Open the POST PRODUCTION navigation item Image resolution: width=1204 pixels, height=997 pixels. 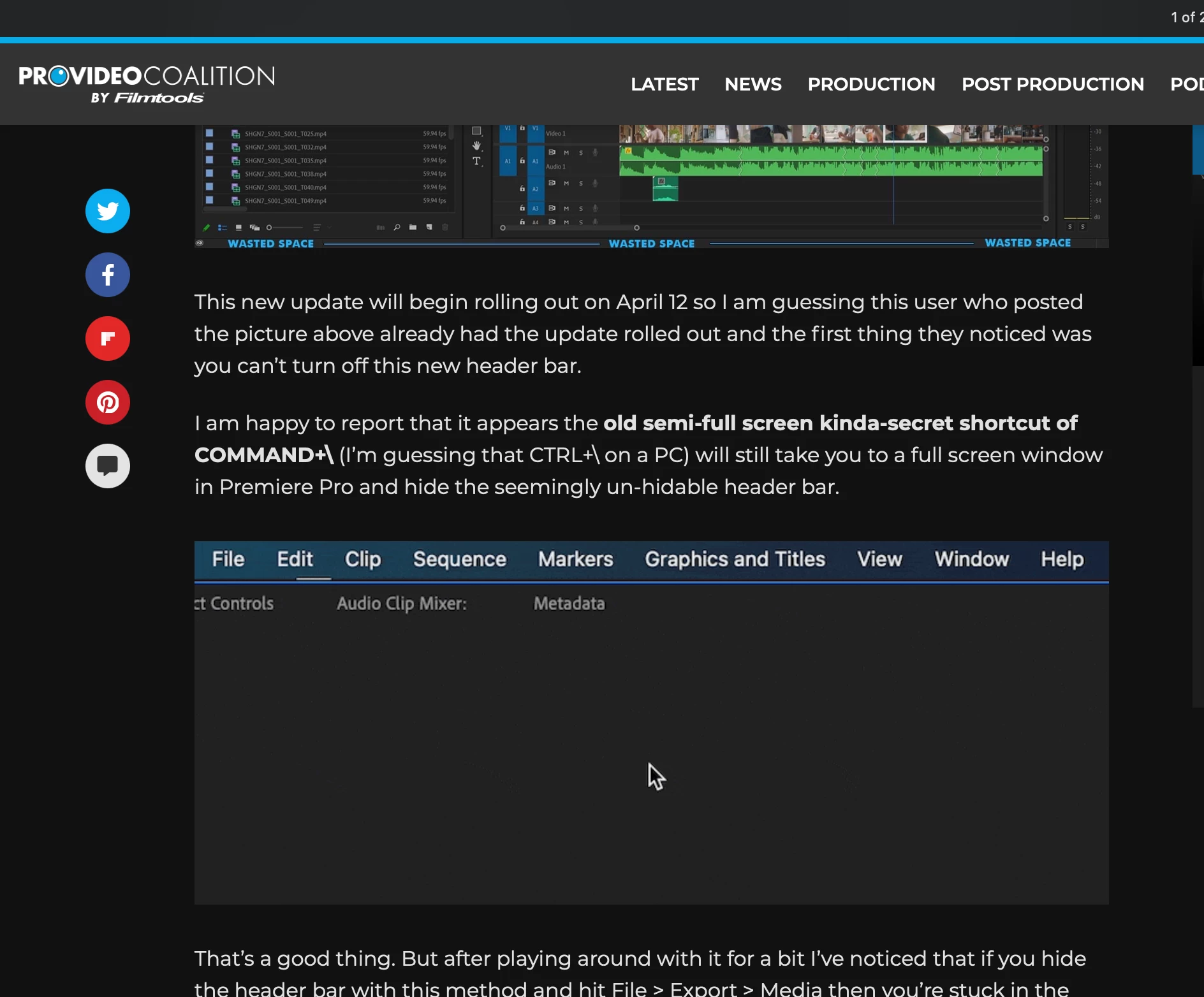point(1053,84)
